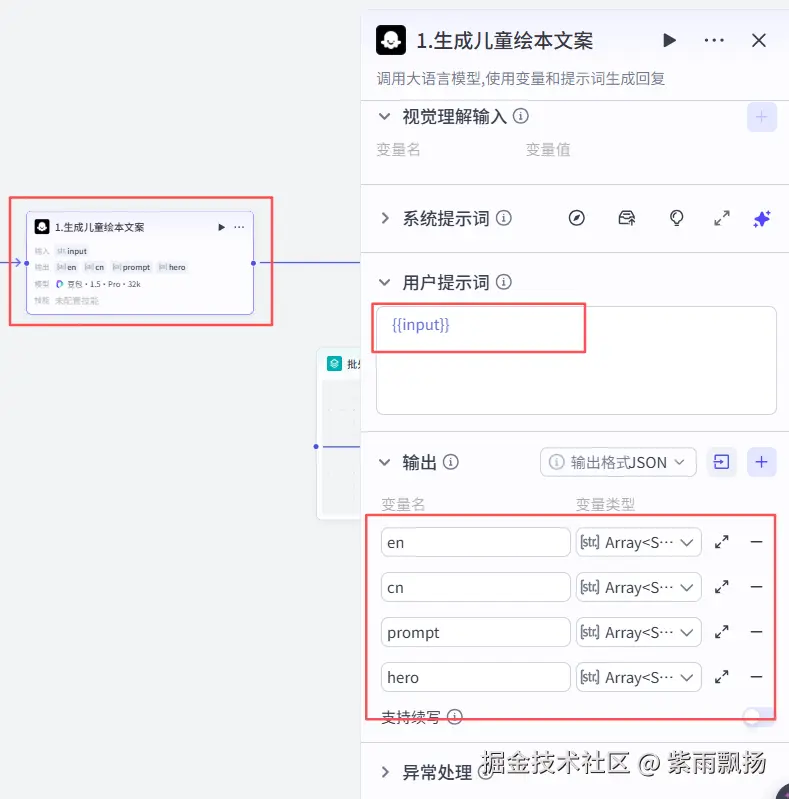Edit the cn output variable name field

pyautogui.click(x=476, y=587)
